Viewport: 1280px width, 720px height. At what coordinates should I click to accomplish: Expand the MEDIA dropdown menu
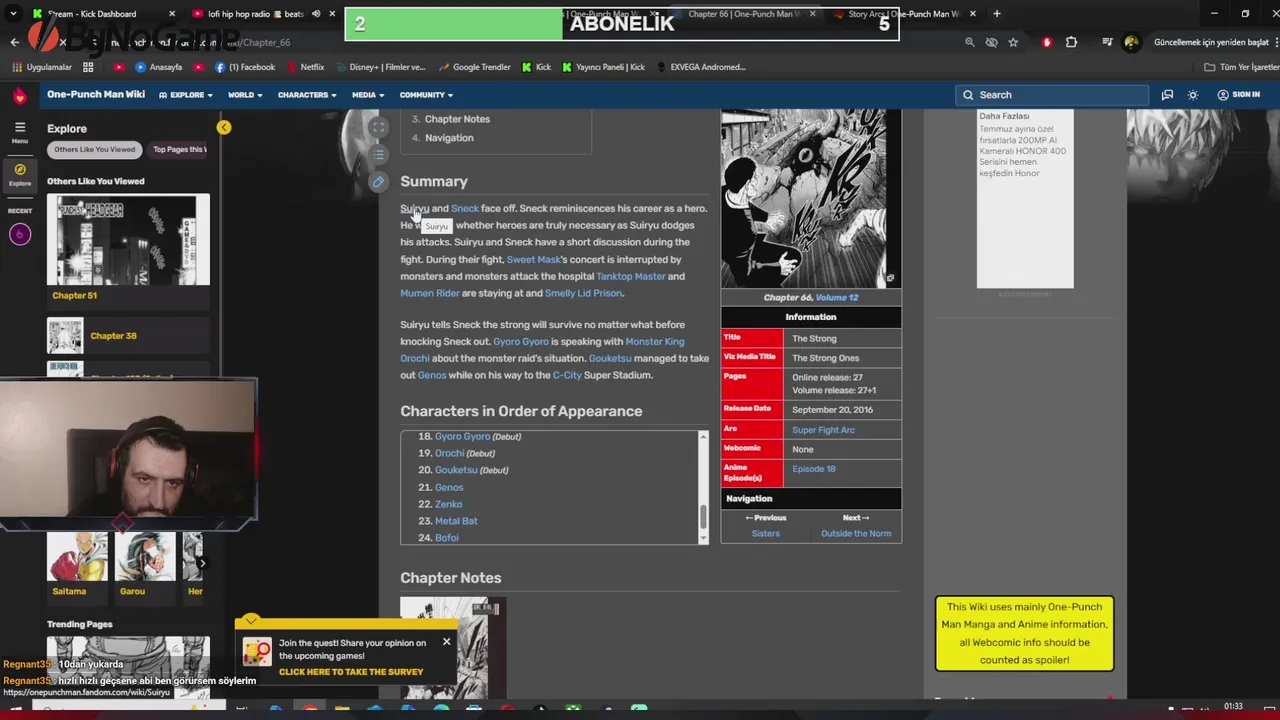click(368, 95)
